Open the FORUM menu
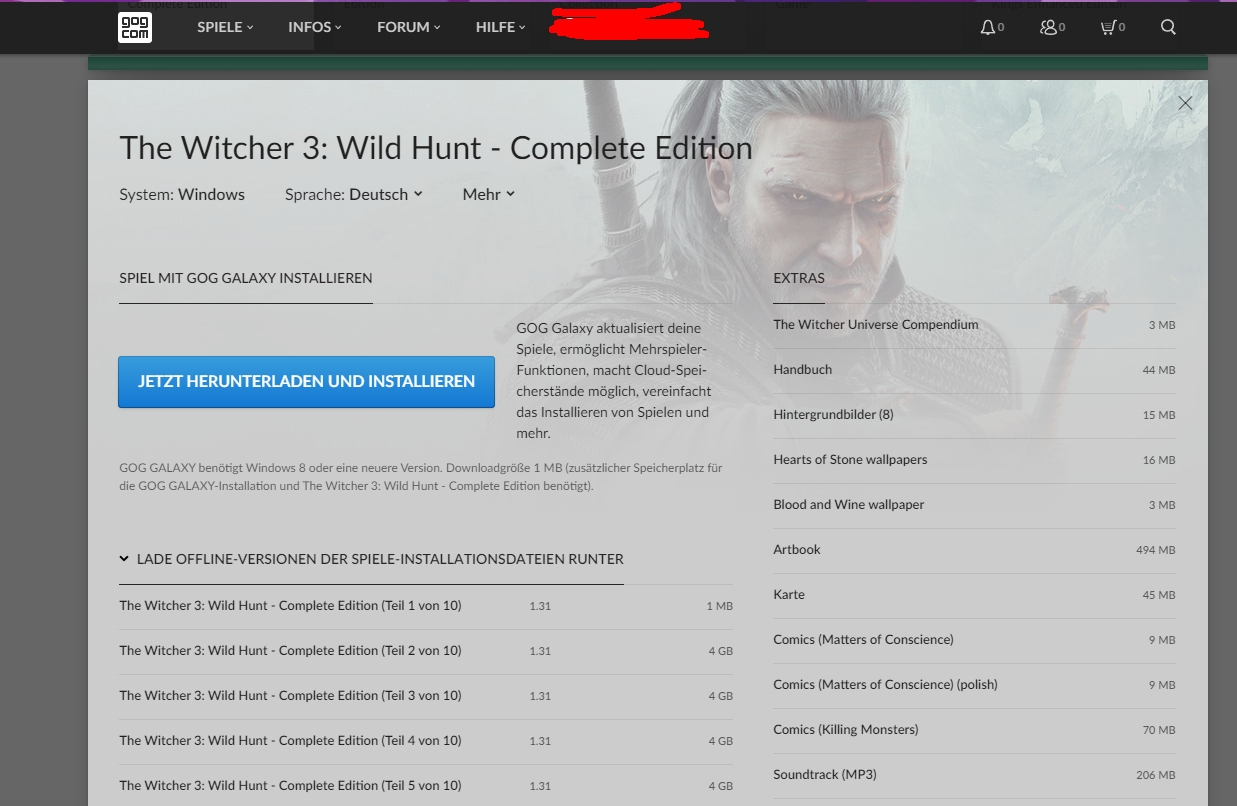1237x806 pixels. (x=409, y=27)
